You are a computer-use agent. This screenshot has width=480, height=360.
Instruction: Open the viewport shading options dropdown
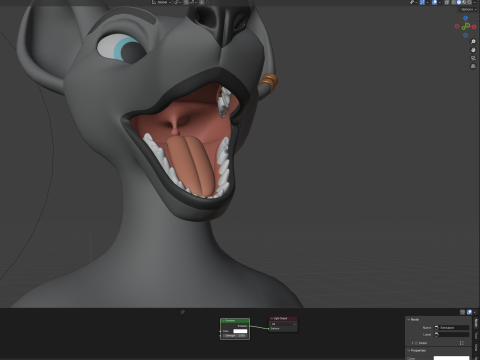click(475, 2)
